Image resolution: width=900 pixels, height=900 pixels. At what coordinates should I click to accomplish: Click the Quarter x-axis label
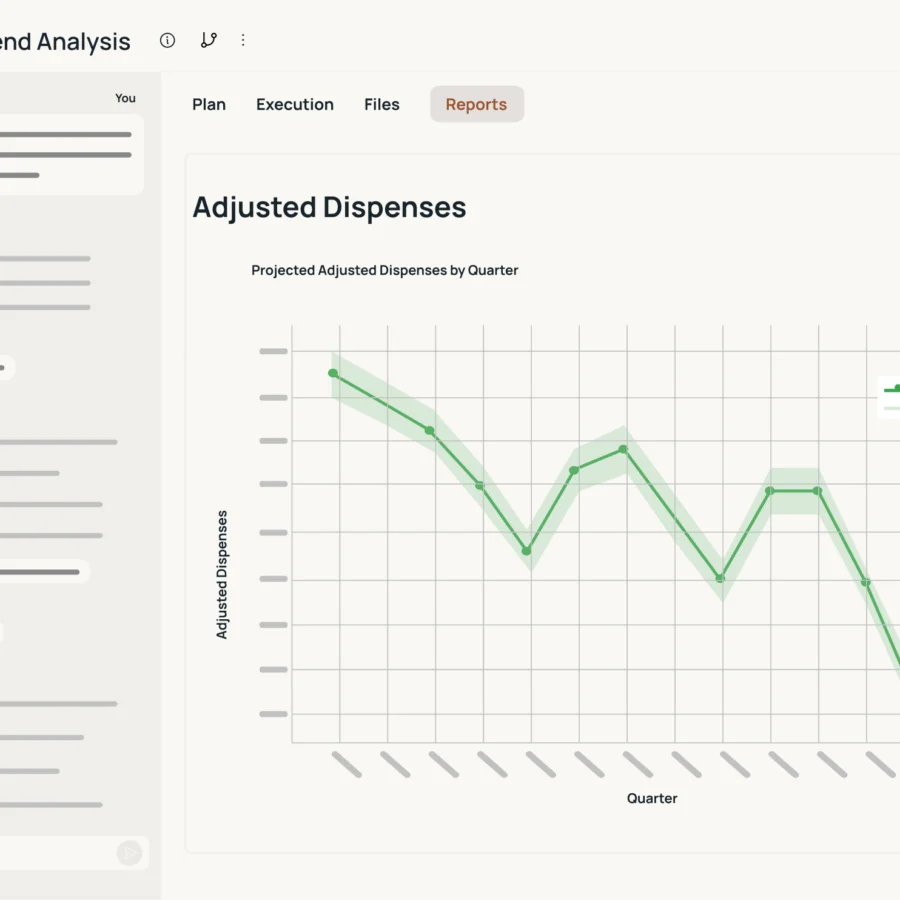pyautogui.click(x=652, y=798)
